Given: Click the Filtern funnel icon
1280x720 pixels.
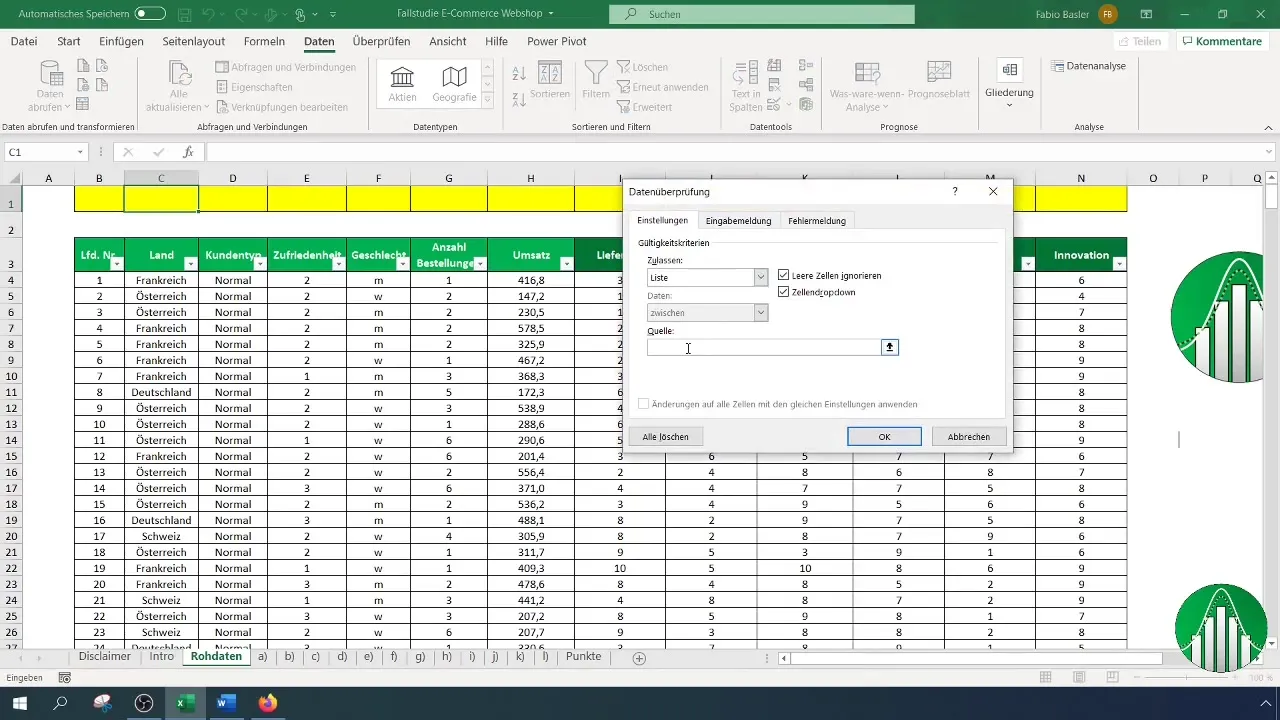Looking at the screenshot, I should [596, 80].
